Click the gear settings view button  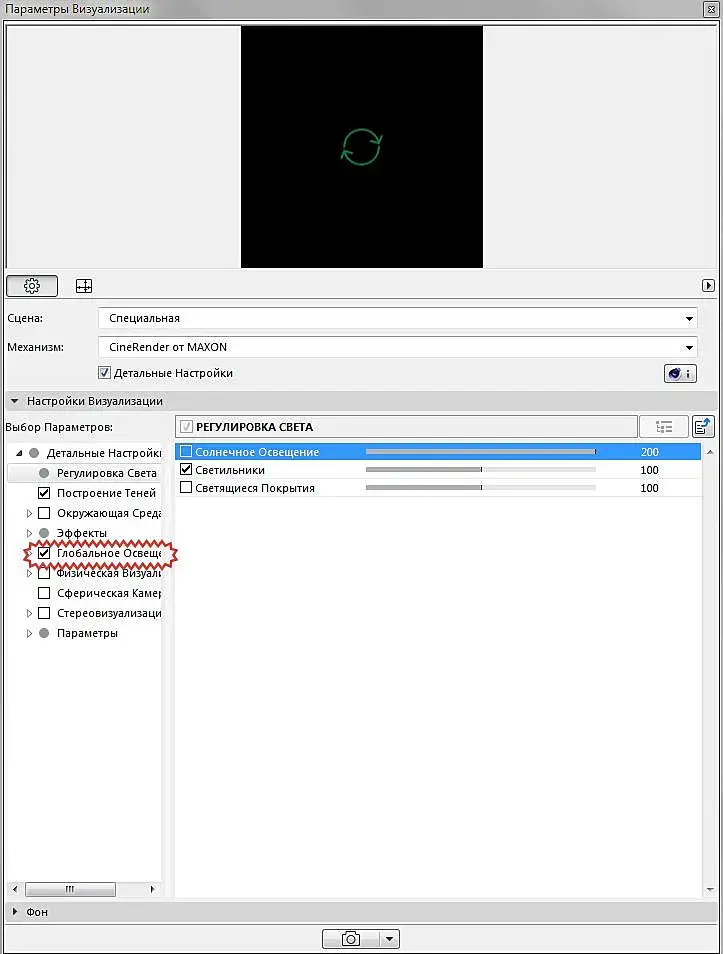[32, 286]
